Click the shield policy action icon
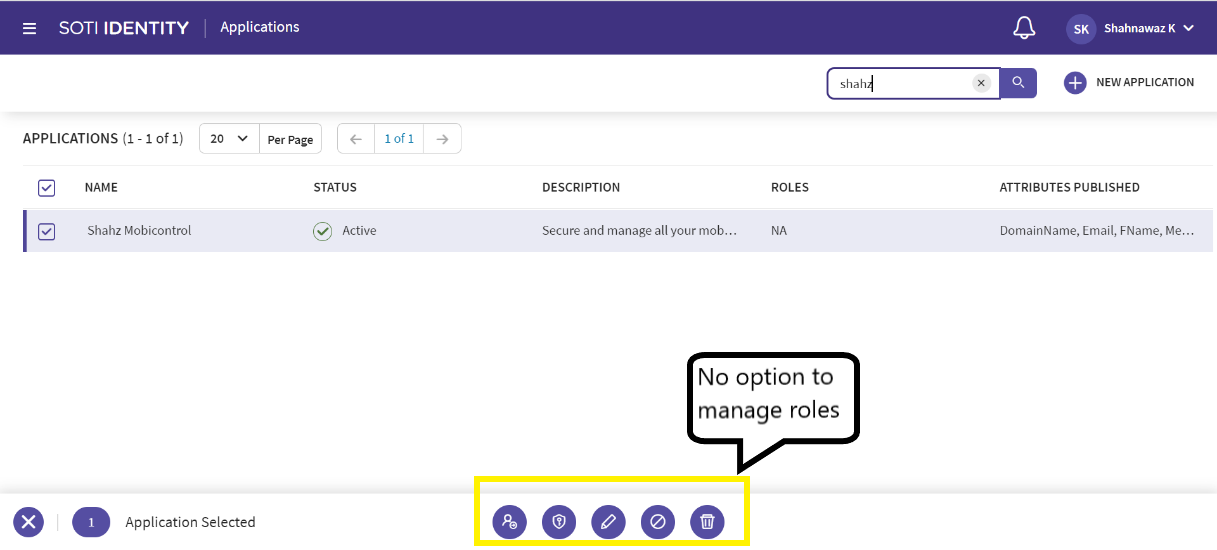1217x550 pixels. [559, 521]
